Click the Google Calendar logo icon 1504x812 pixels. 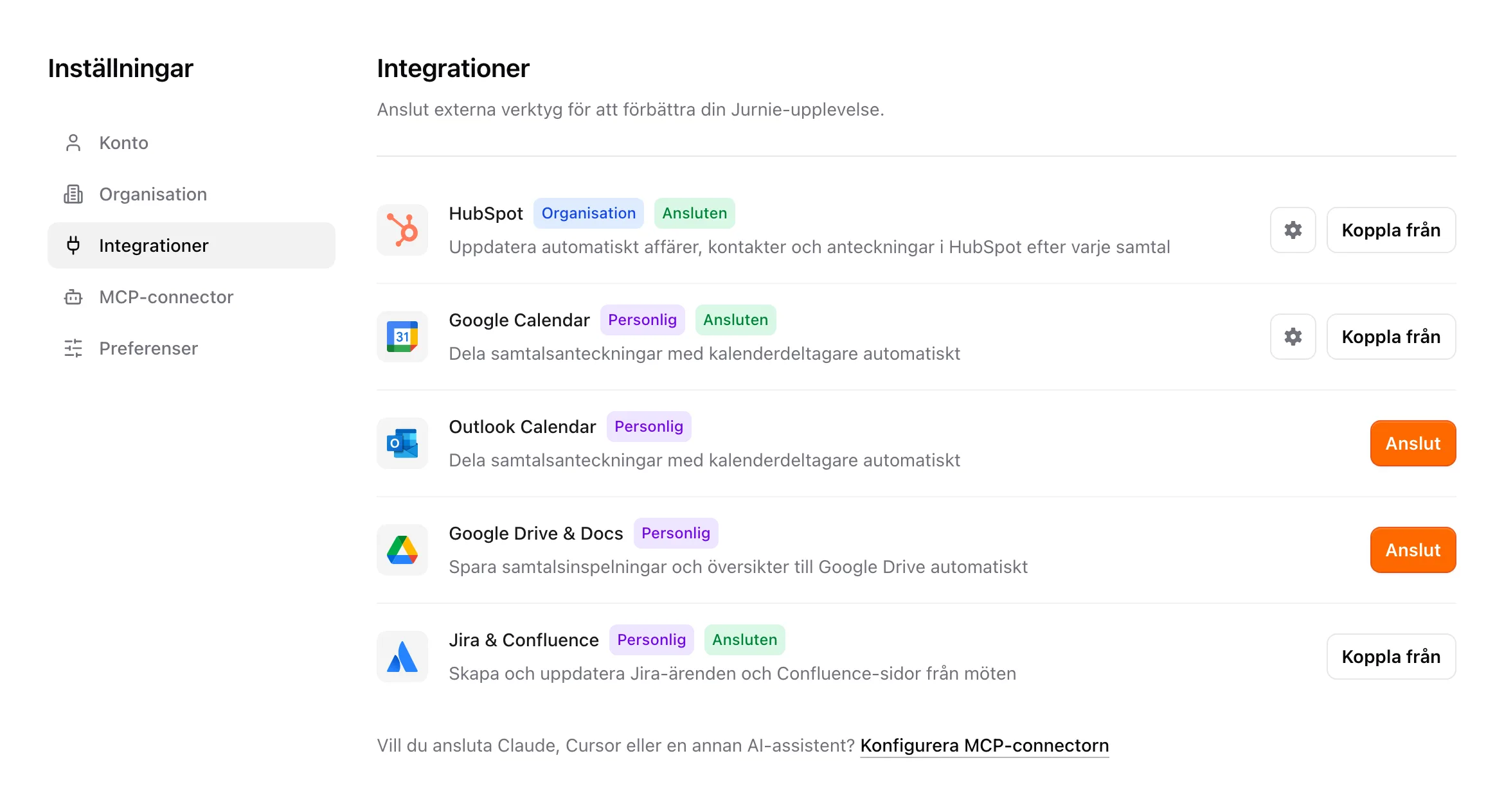point(402,337)
